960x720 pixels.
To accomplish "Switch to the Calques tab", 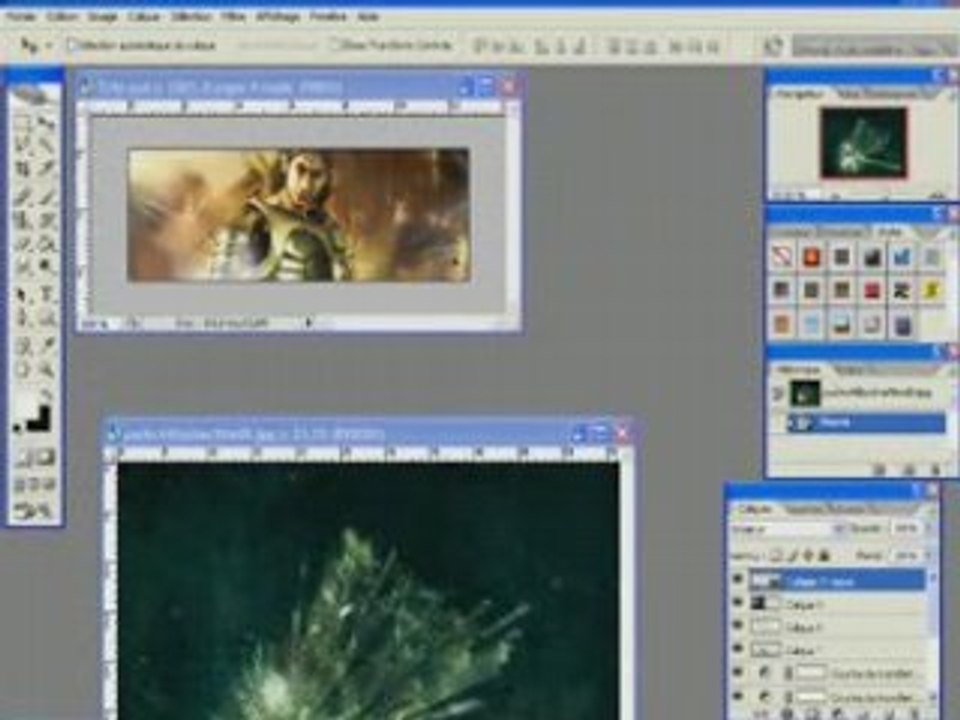I will click(754, 509).
